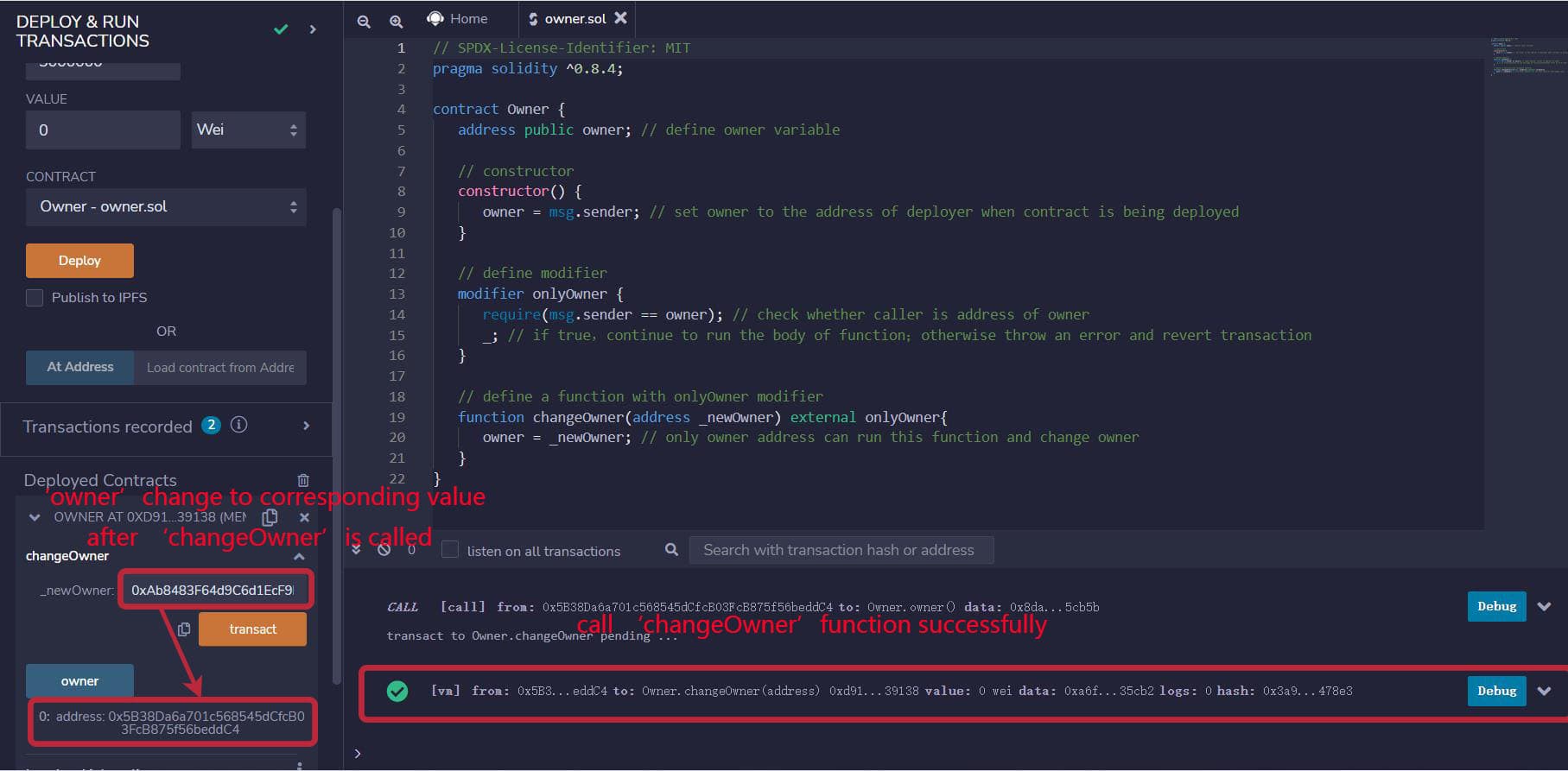This screenshot has width=1568, height=771.
Task: Click the info icon beside Transactions recorded
Action: (x=239, y=425)
